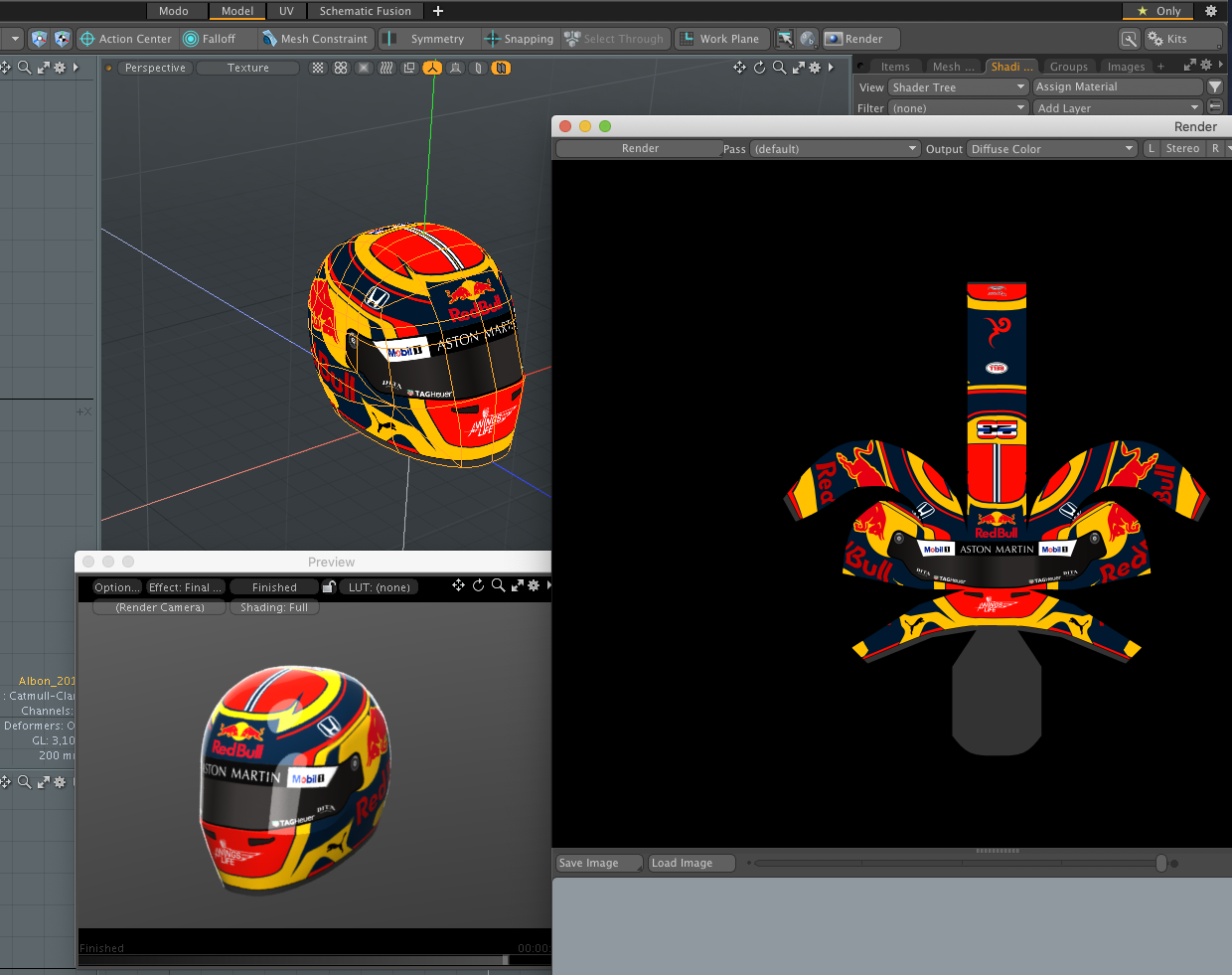Viewport: 1232px width, 975px height.
Task: Click Load Image button
Action: 692,863
